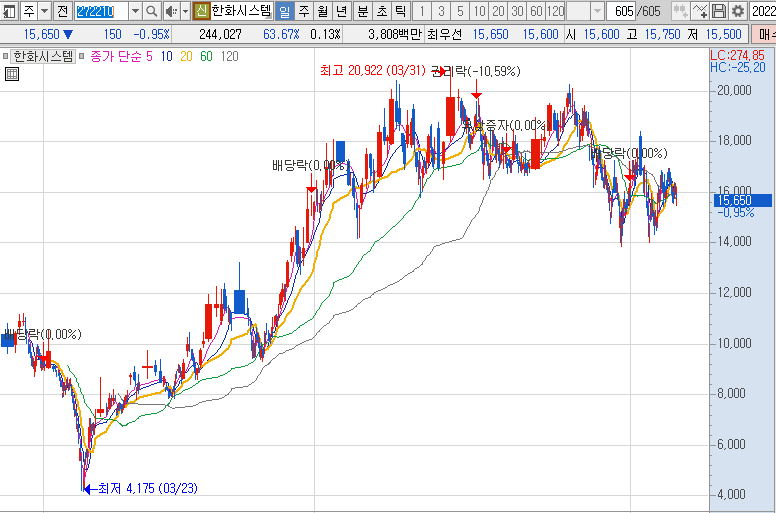
Task: Click the change value 150
Action: pos(112,34)
